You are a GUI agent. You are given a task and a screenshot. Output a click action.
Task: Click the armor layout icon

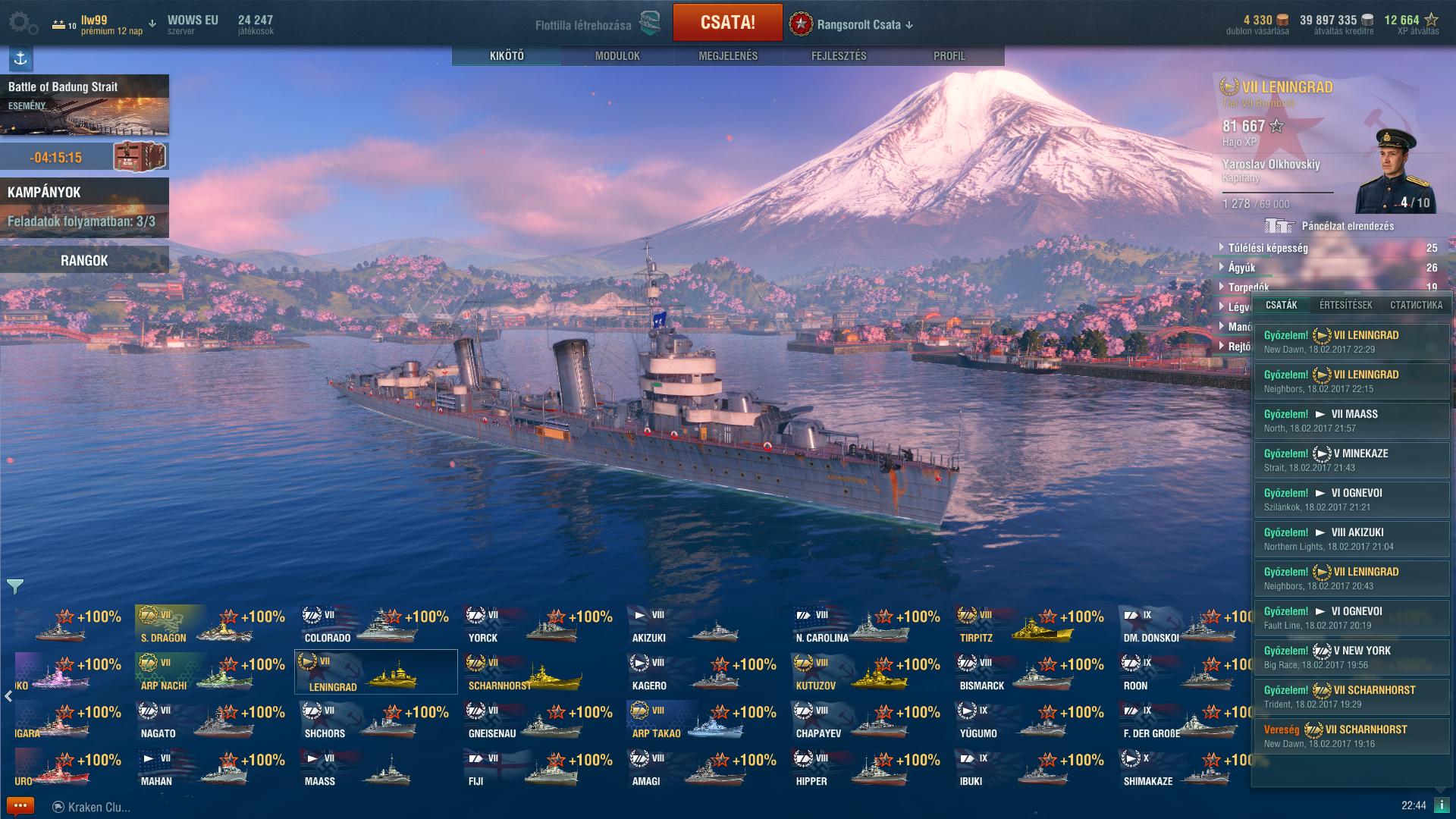pyautogui.click(x=1279, y=226)
